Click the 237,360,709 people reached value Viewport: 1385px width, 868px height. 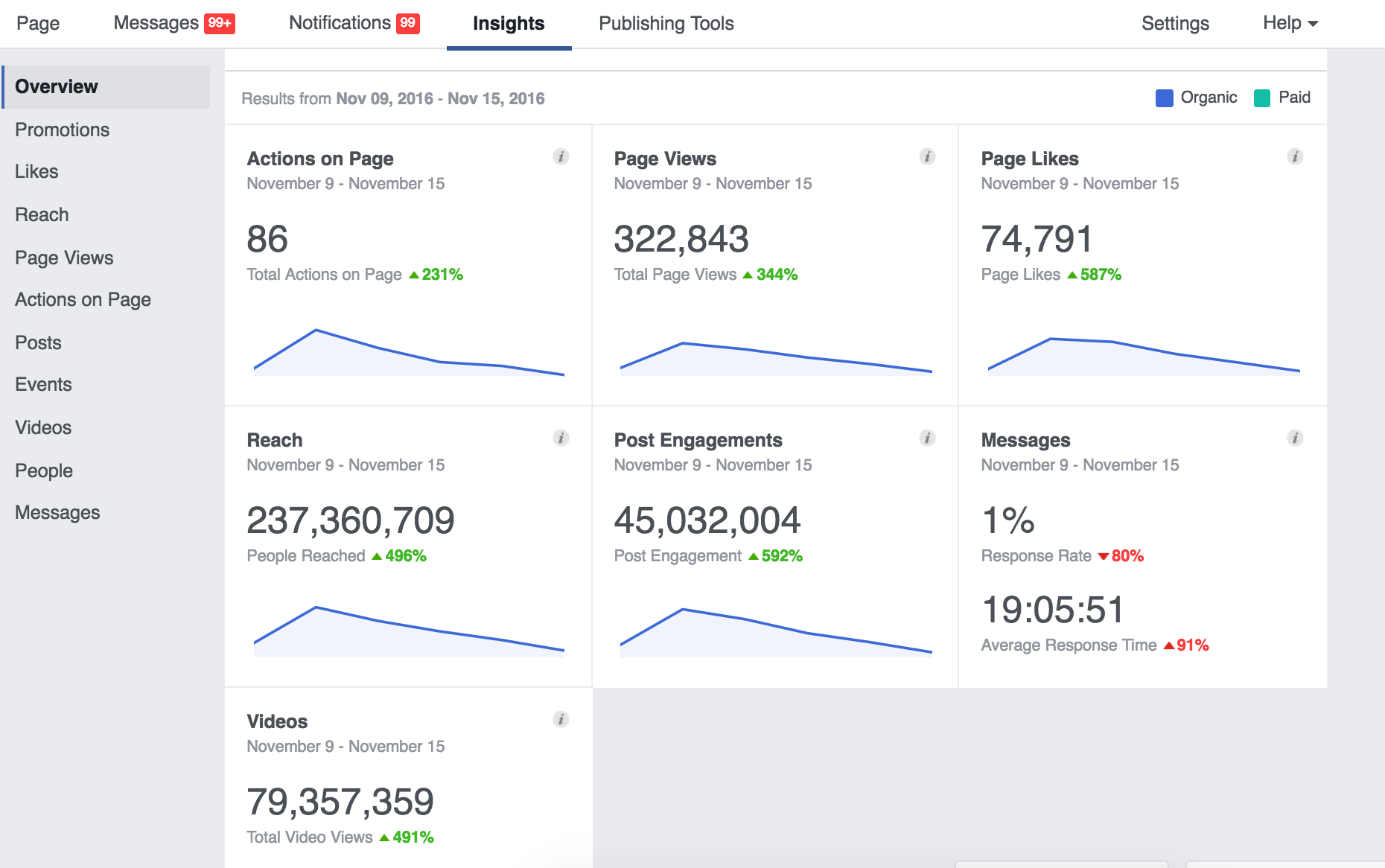(x=351, y=520)
